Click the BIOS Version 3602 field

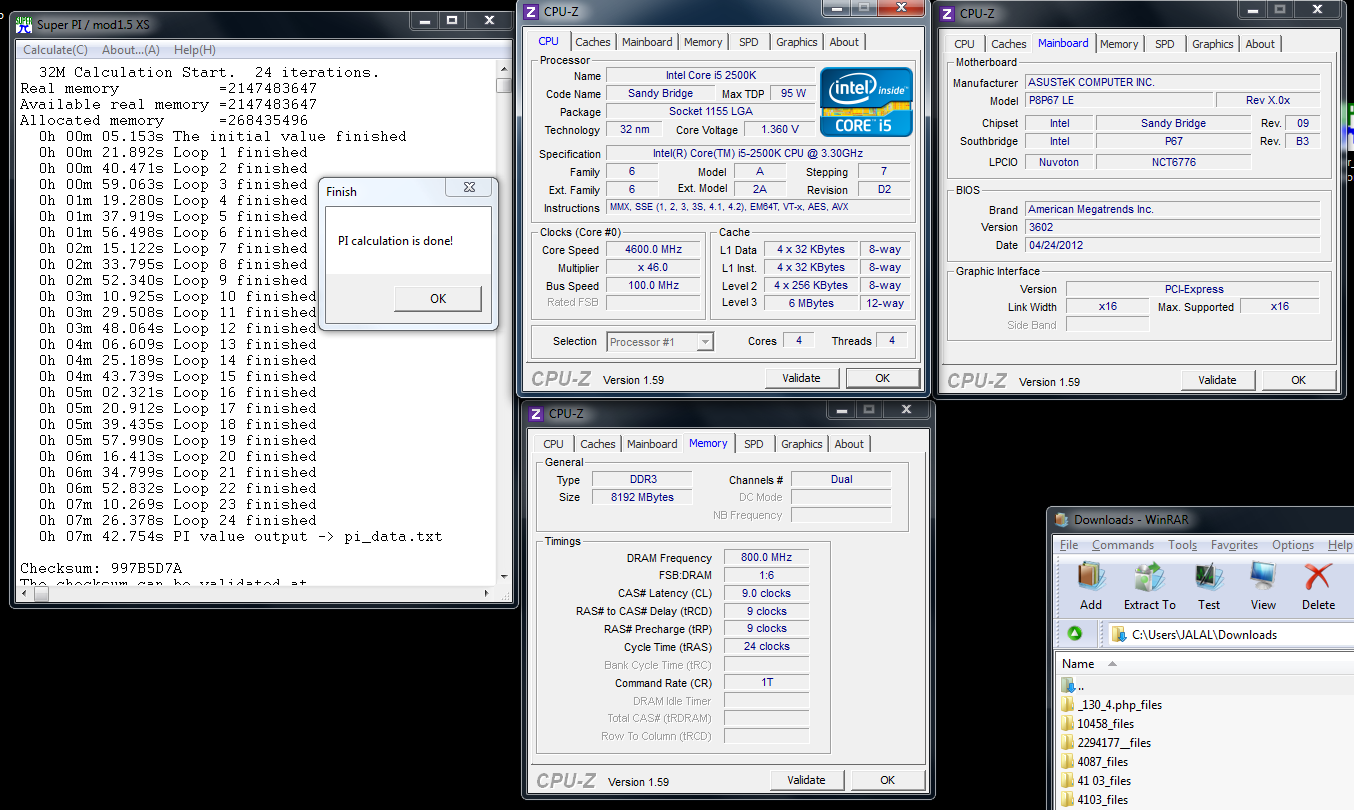pyautogui.click(x=1172, y=227)
